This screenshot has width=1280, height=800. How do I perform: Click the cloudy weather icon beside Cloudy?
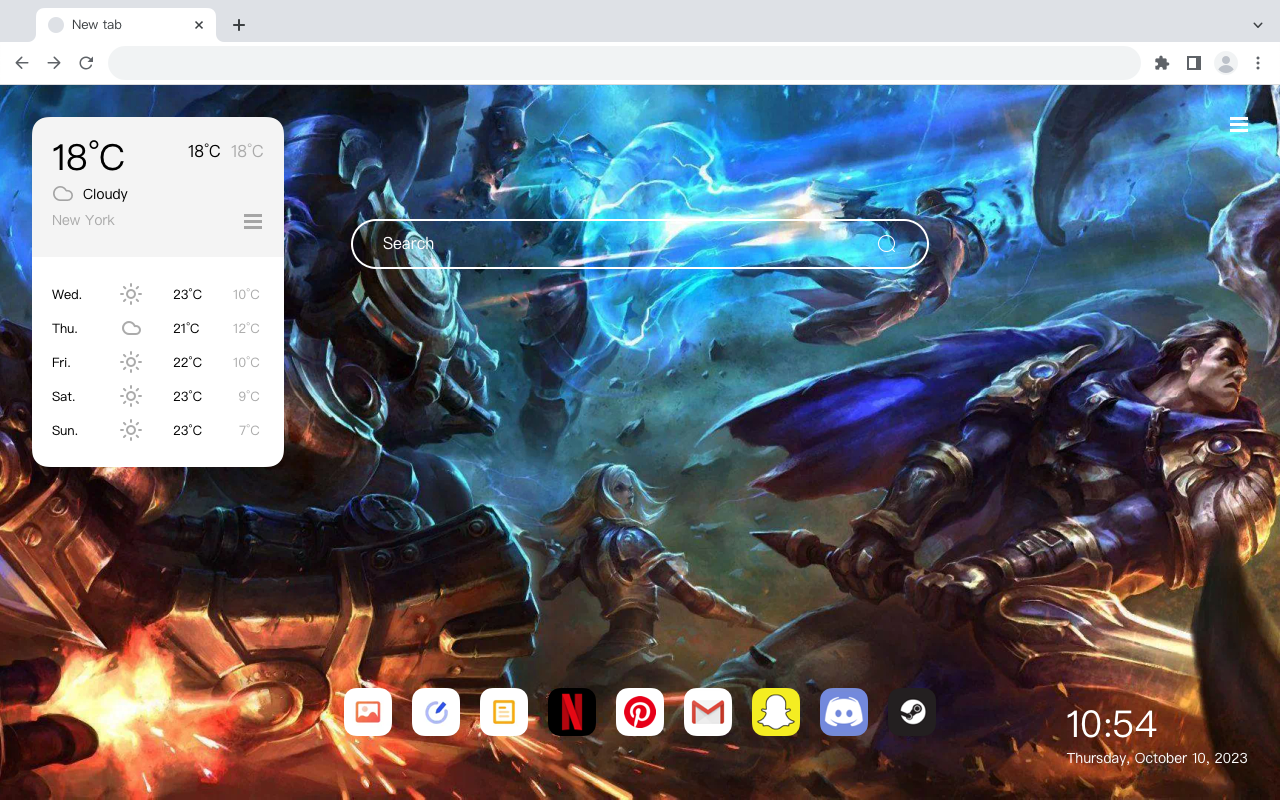63,194
